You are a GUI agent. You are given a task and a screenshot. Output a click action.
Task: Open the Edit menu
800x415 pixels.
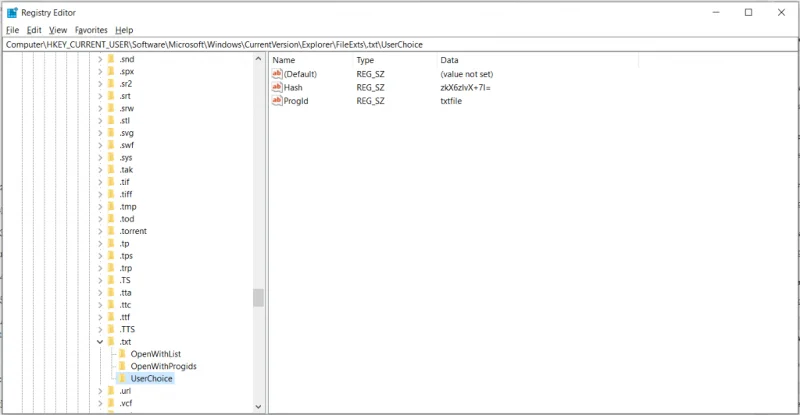pyautogui.click(x=35, y=30)
